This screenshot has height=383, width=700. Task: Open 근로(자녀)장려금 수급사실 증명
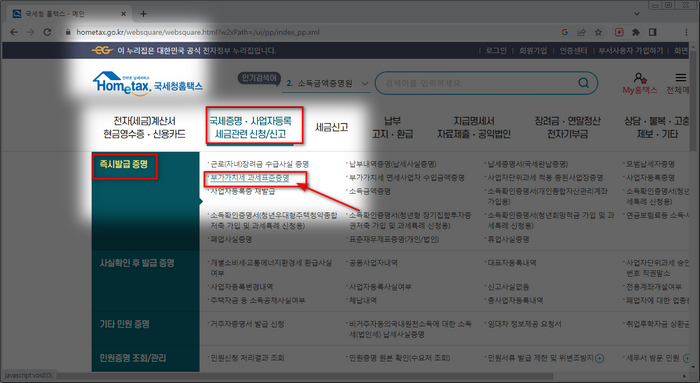[x=260, y=164]
